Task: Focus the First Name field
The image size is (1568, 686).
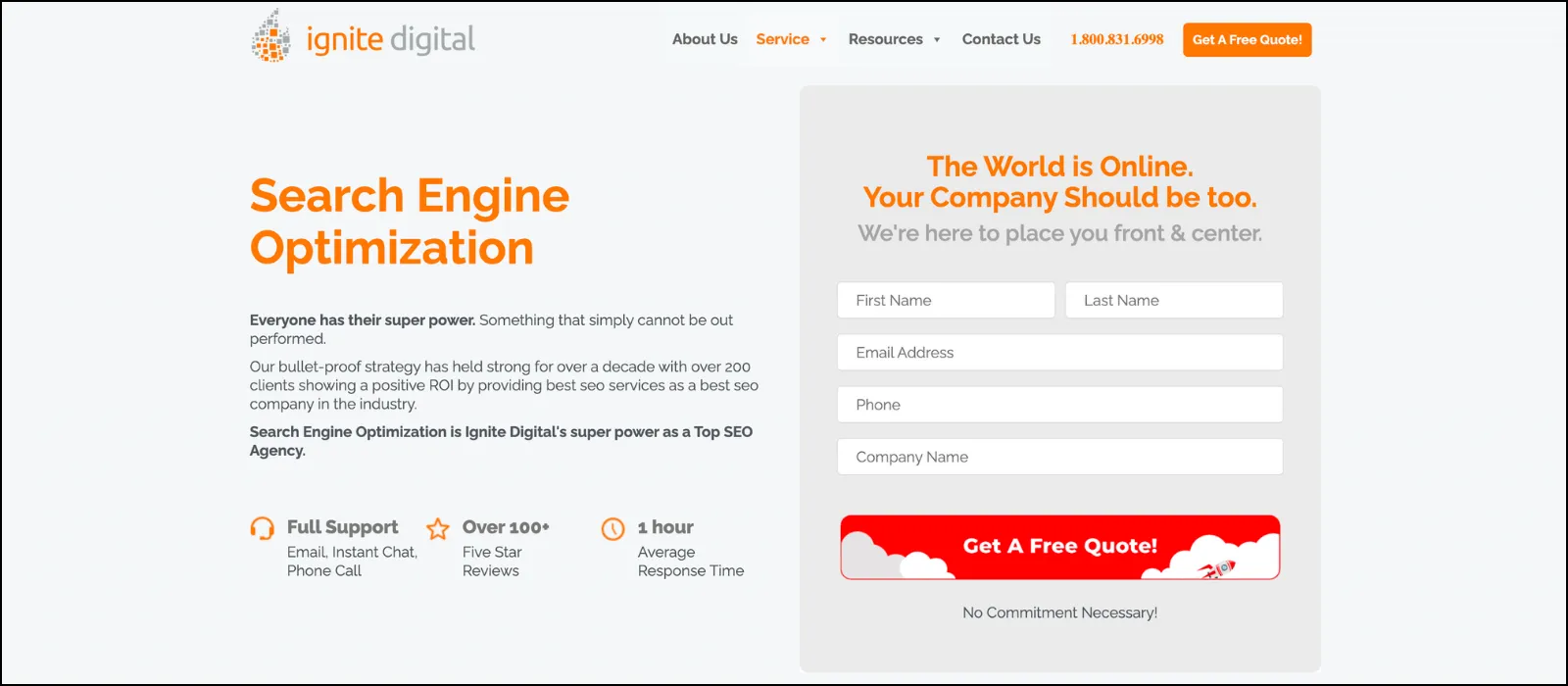Action: 946,300
